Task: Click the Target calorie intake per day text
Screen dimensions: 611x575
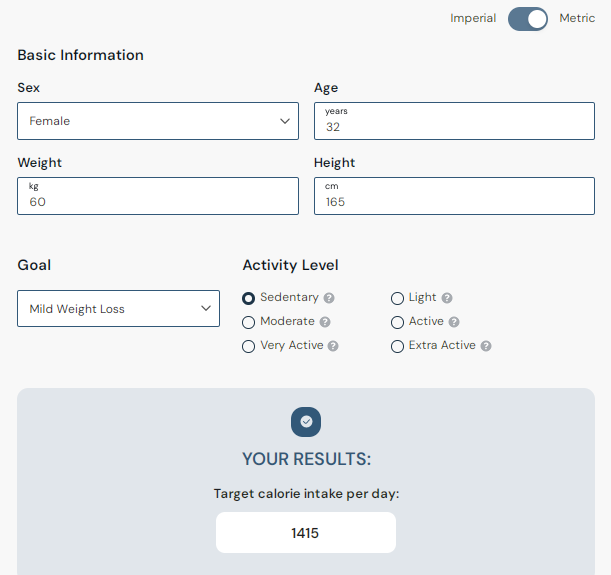Action: click(x=306, y=494)
